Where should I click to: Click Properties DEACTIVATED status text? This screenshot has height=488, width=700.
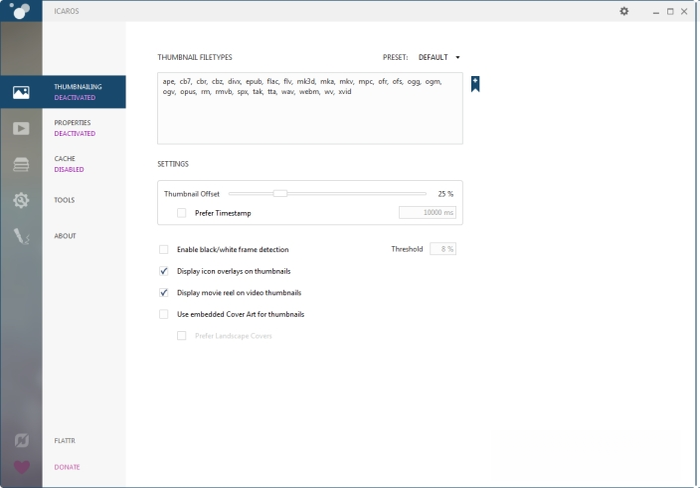click(x=75, y=133)
